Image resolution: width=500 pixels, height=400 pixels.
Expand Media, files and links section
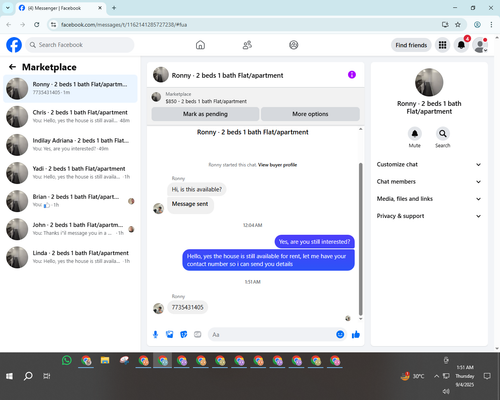tap(429, 199)
